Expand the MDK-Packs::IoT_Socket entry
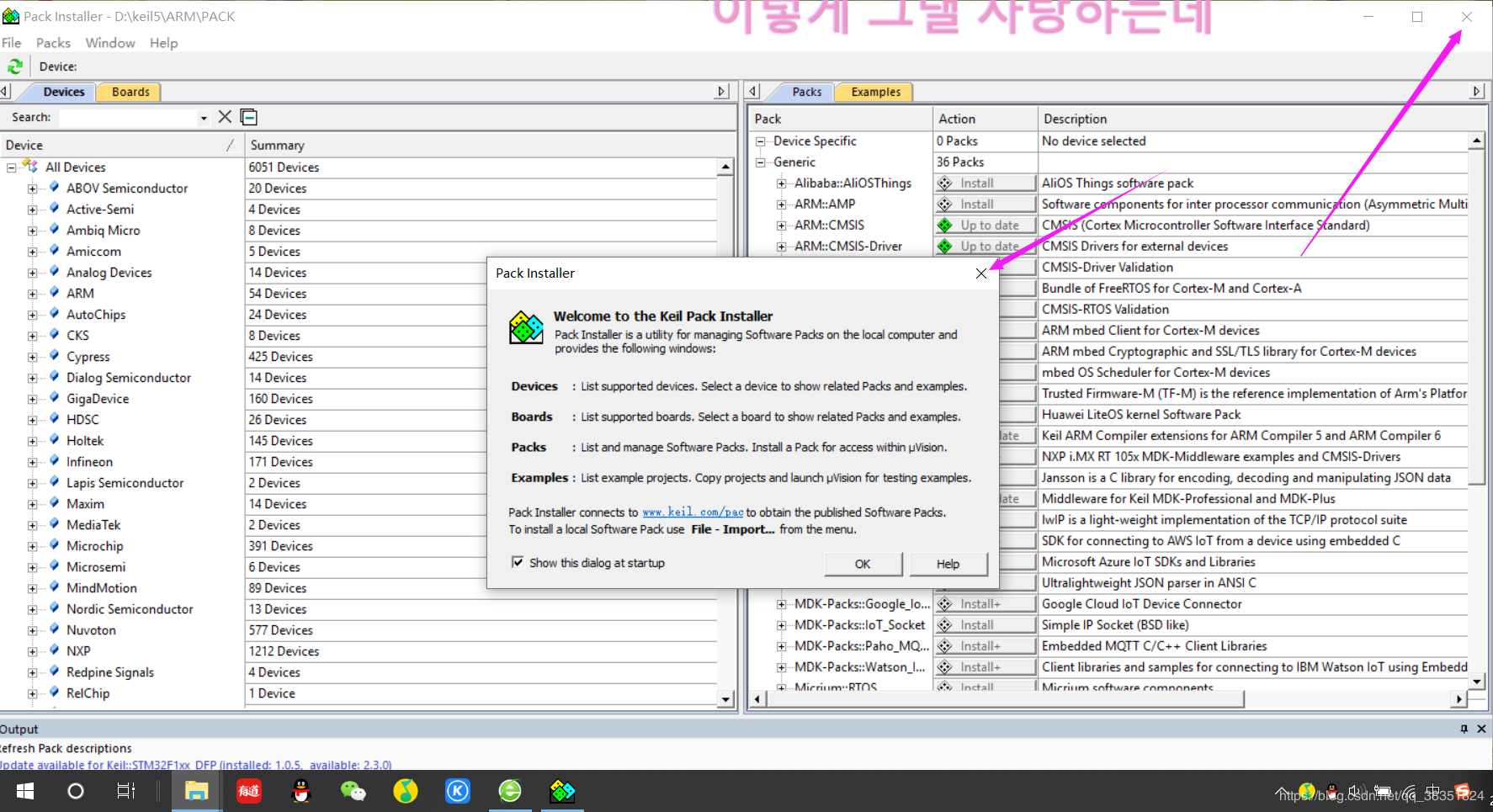Image resolution: width=1493 pixels, height=812 pixels. [782, 625]
